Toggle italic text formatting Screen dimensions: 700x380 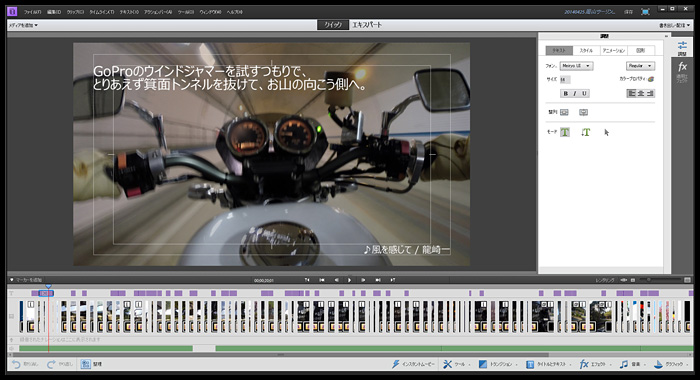(x=575, y=93)
